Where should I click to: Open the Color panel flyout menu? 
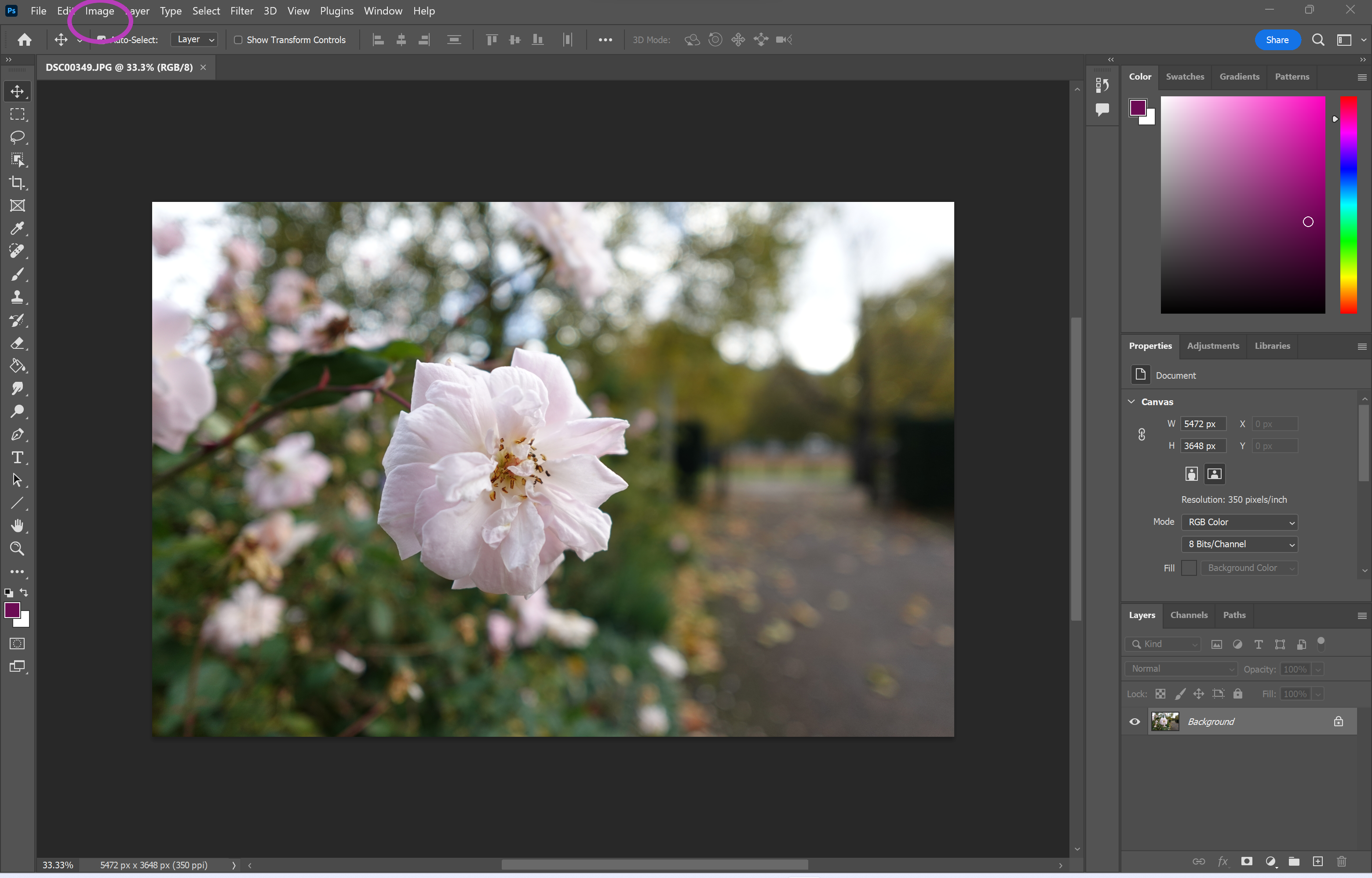click(1362, 77)
